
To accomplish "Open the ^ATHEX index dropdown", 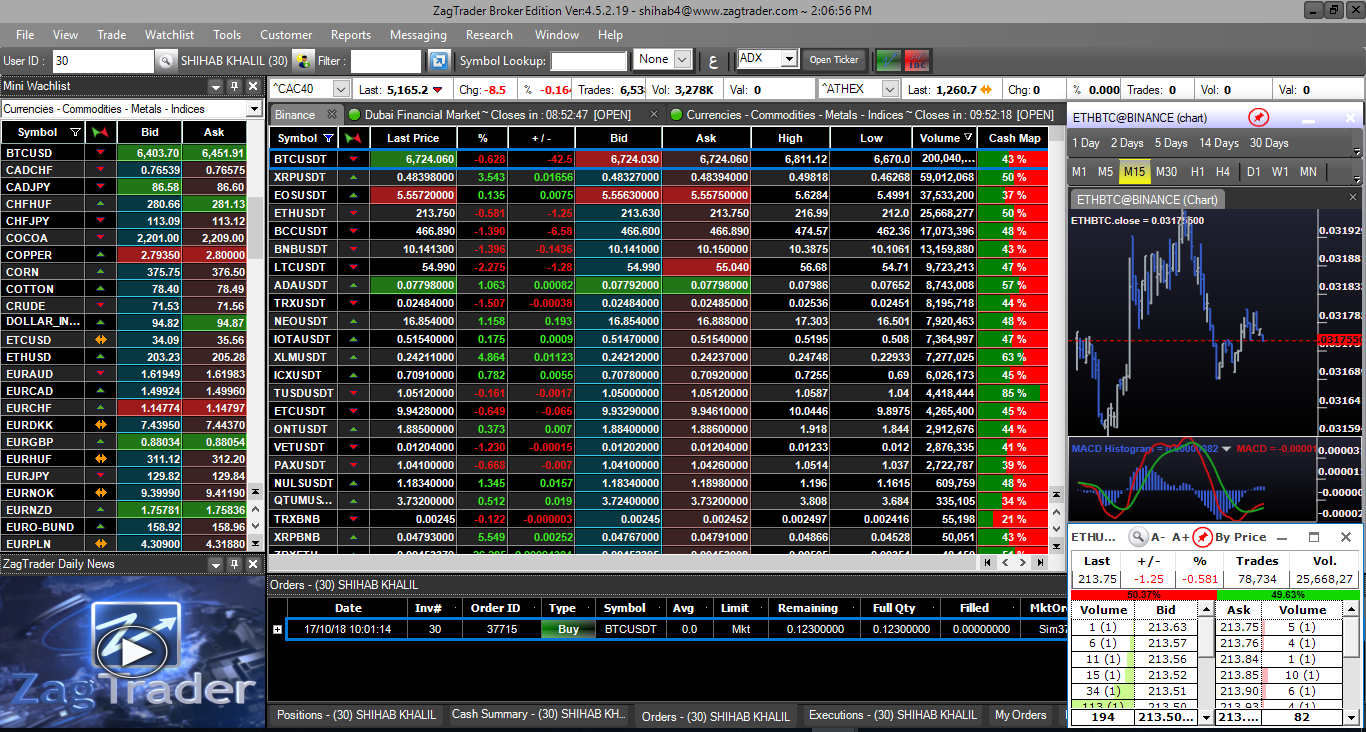I will (x=888, y=90).
